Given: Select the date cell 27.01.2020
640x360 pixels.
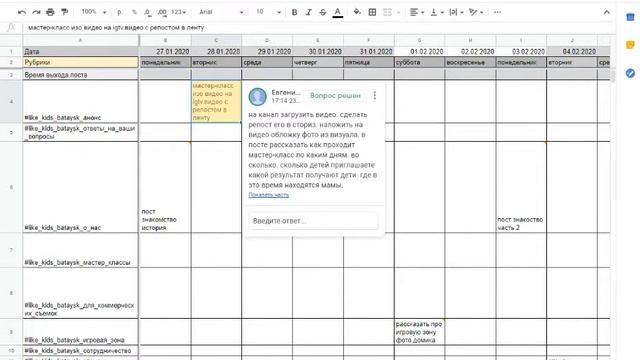Looking at the screenshot, I should 165,51.
